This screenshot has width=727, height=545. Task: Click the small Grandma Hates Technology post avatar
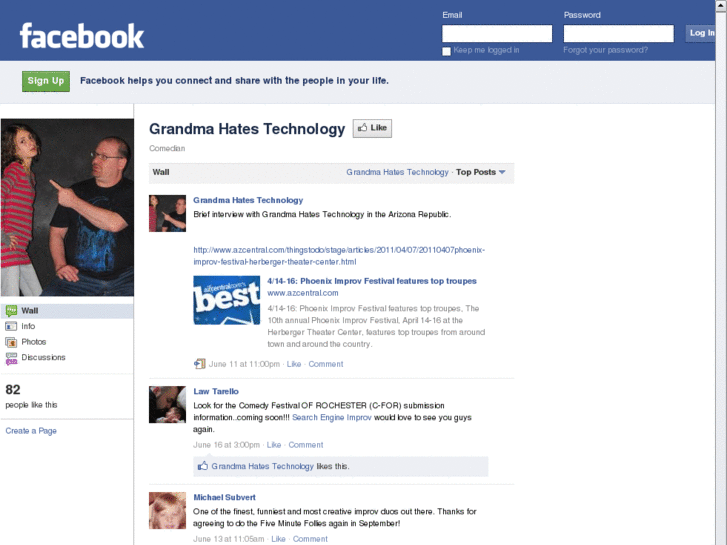pos(167,213)
